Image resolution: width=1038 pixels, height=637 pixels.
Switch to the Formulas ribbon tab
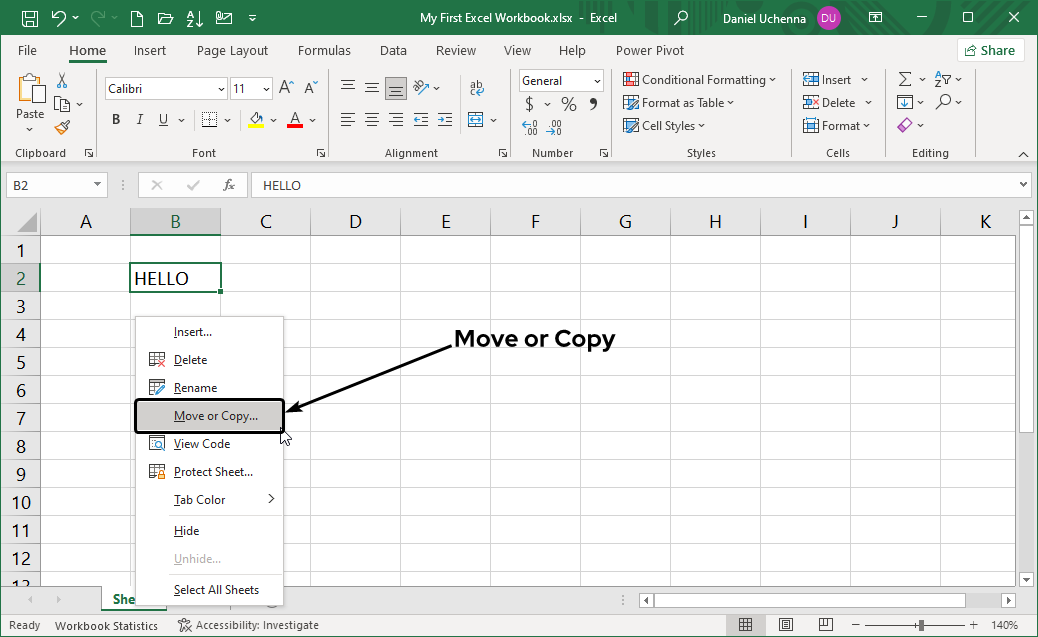(324, 50)
